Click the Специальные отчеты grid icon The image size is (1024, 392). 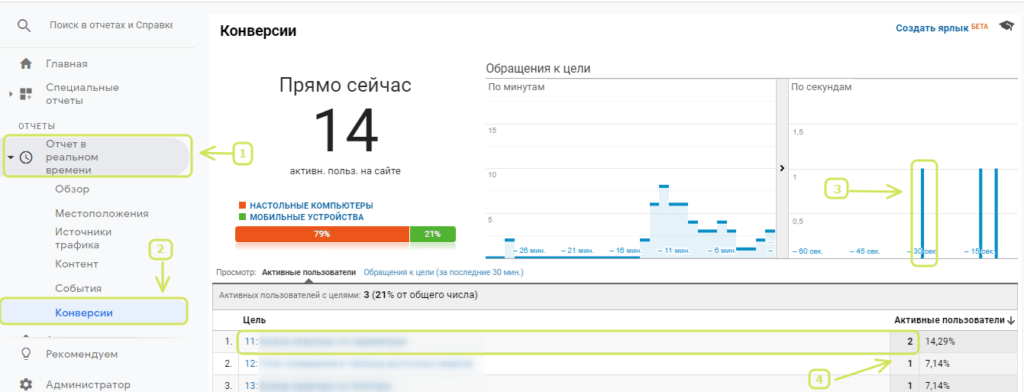click(26, 94)
